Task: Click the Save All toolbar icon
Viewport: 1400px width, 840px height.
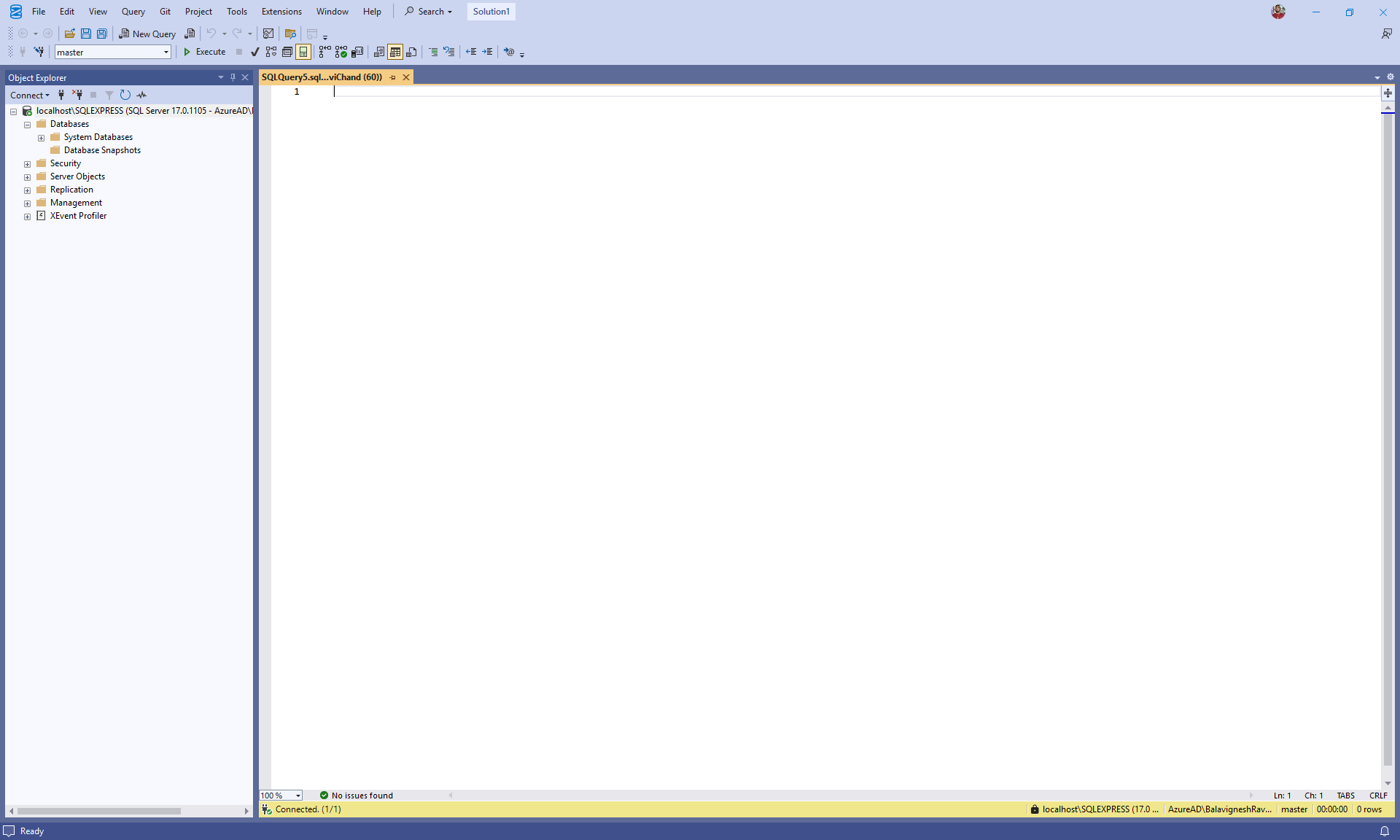Action: coord(102,34)
